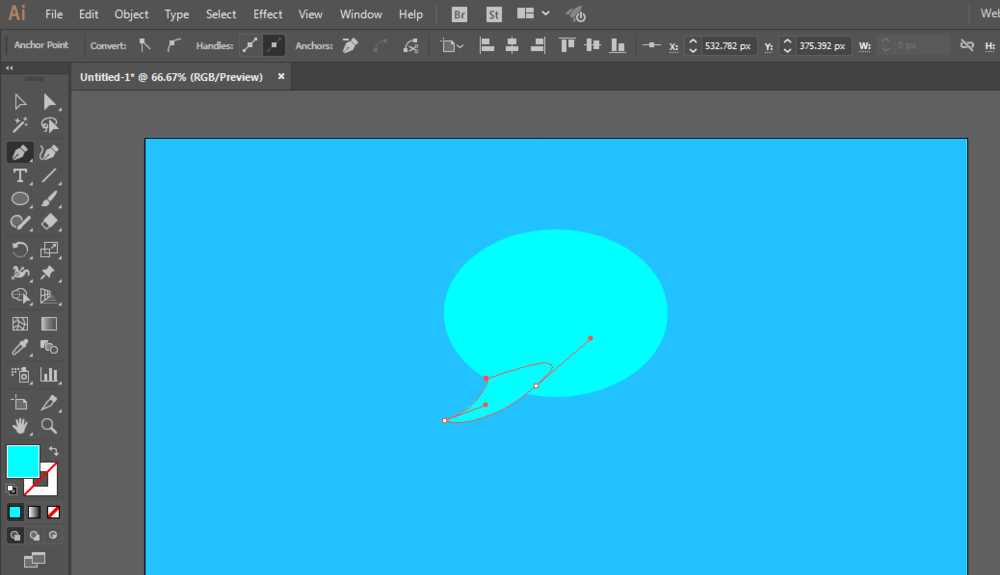
Task: Show handles for multiple selected anchors
Action: [x=250, y=45]
